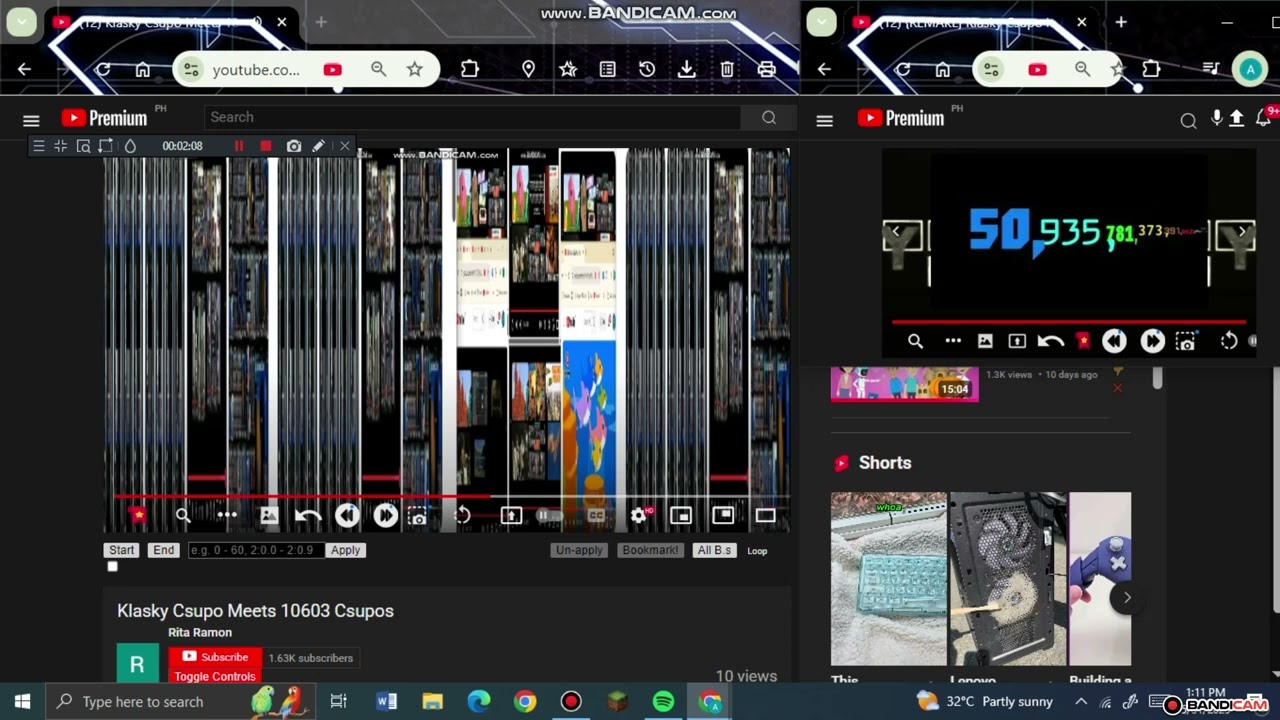Seek on left video red progress bar

click(x=452, y=496)
